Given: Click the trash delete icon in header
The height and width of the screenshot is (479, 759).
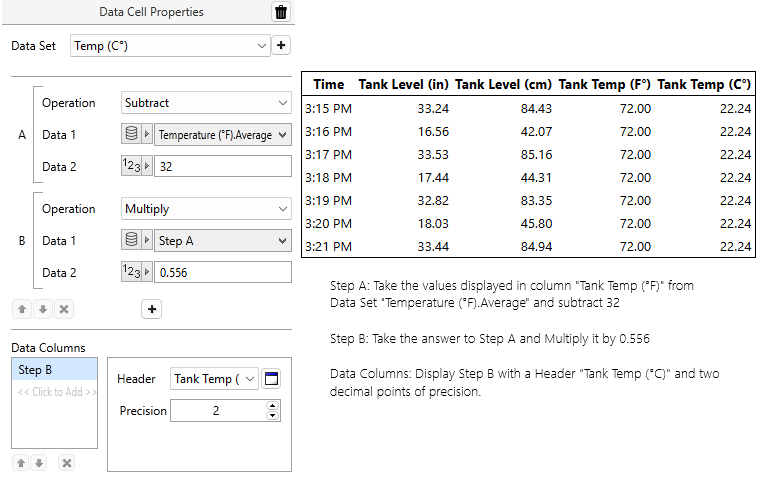Looking at the screenshot, I should [x=281, y=12].
